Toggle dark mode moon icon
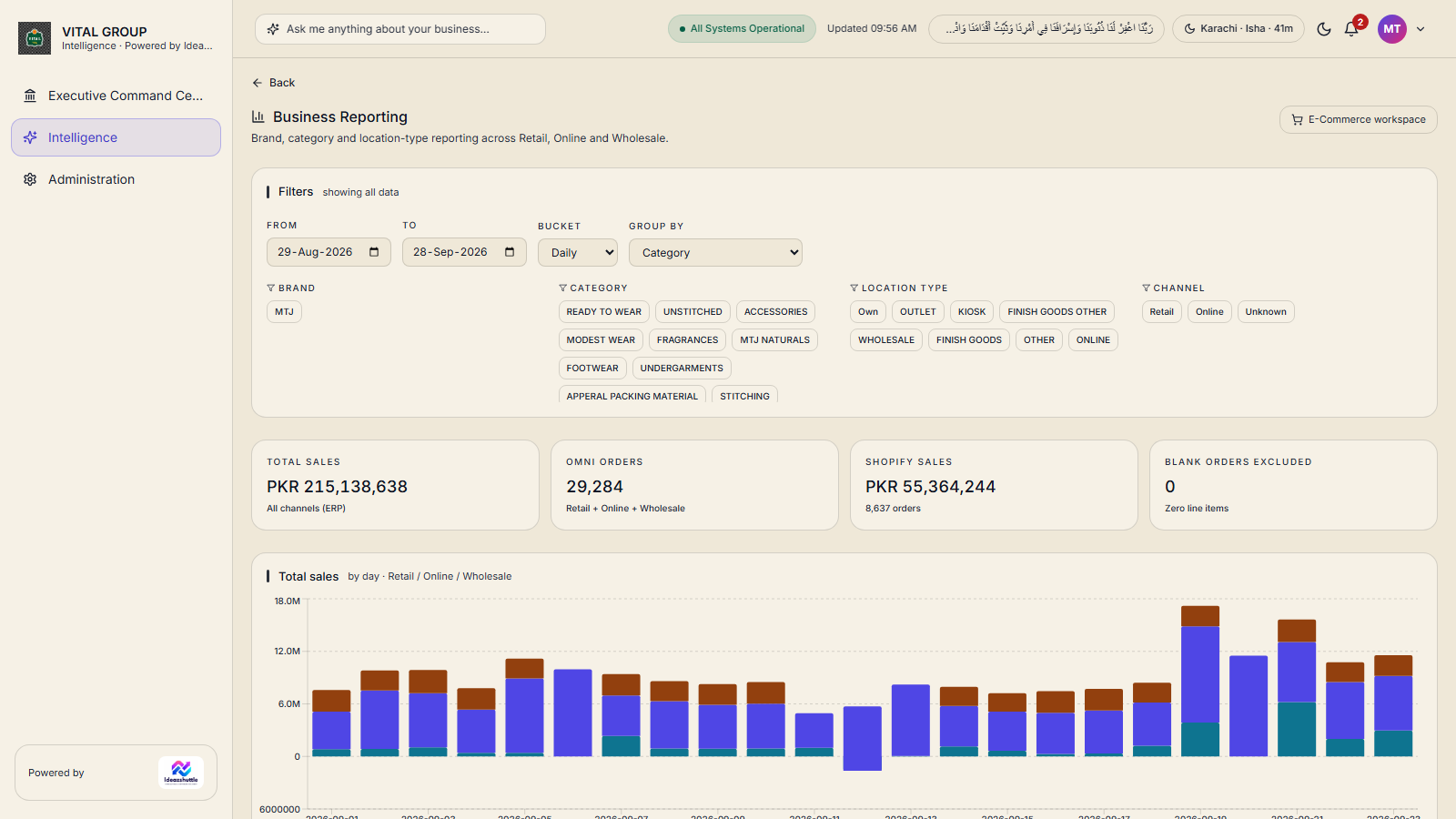 pyautogui.click(x=1324, y=29)
